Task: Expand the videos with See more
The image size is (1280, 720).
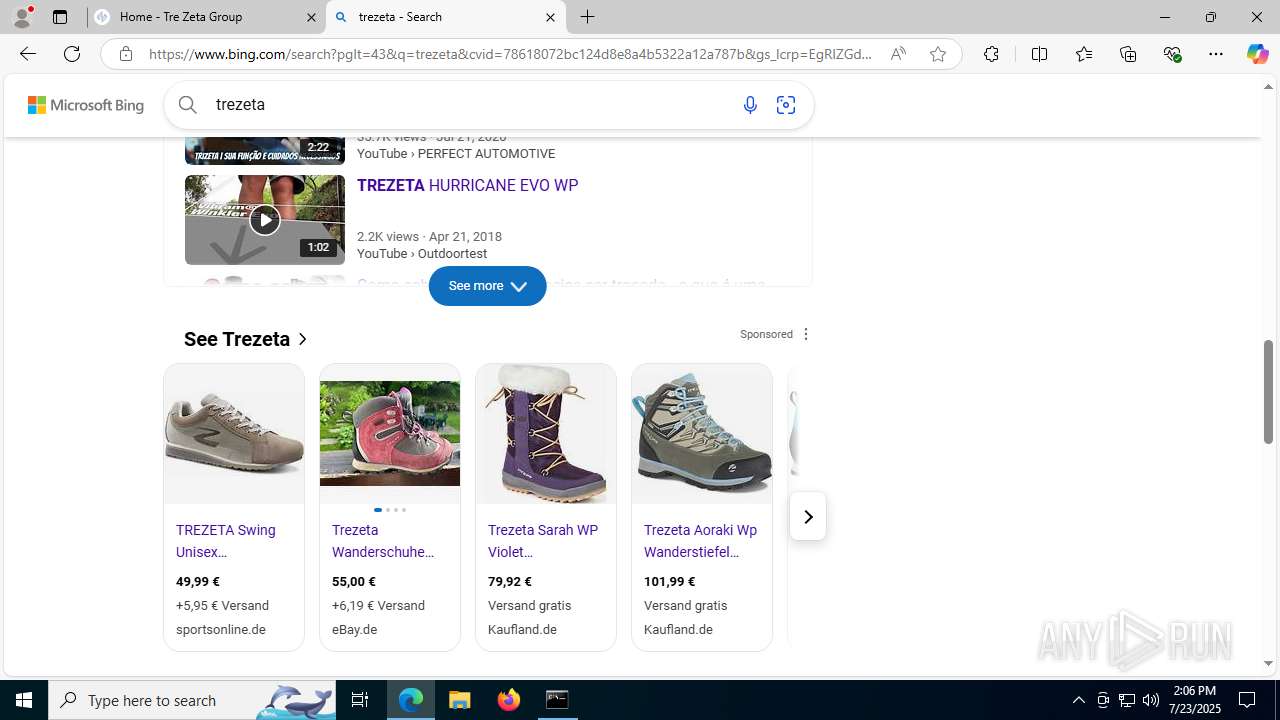Action: pos(487,286)
